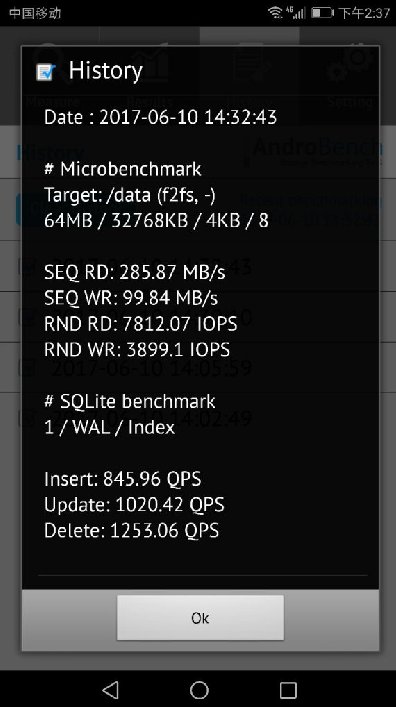Image resolution: width=396 pixels, height=707 pixels.
Task: Tap the Android back navigation icon
Action: tap(111, 689)
